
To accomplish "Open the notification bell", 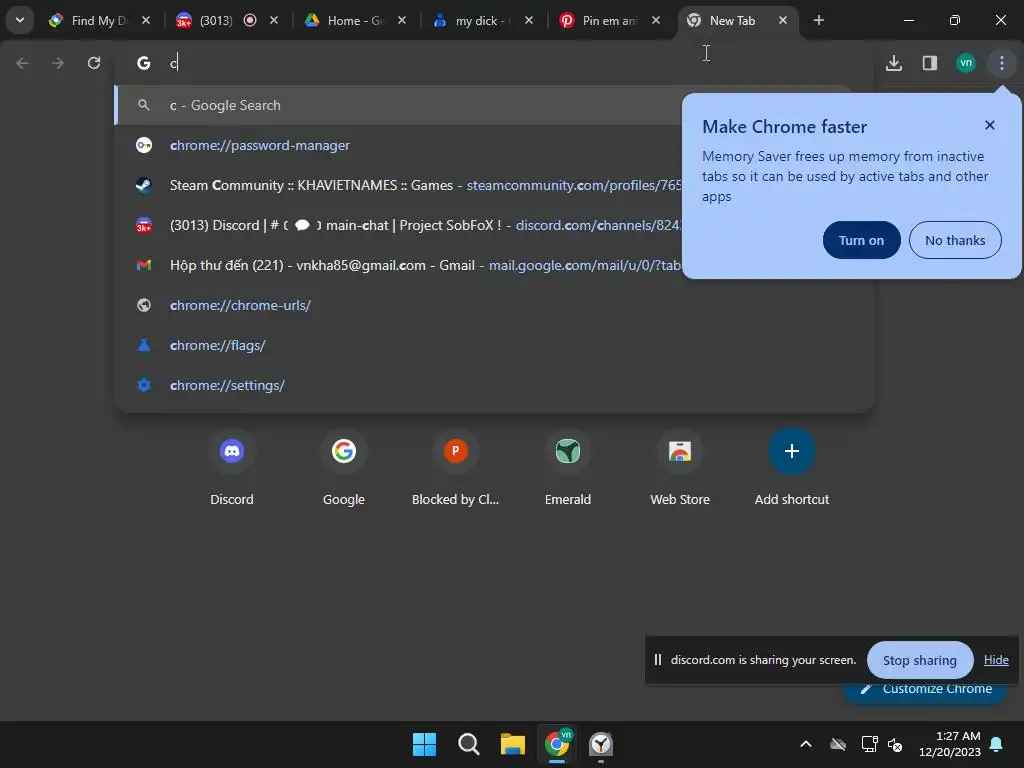I will coord(997,744).
